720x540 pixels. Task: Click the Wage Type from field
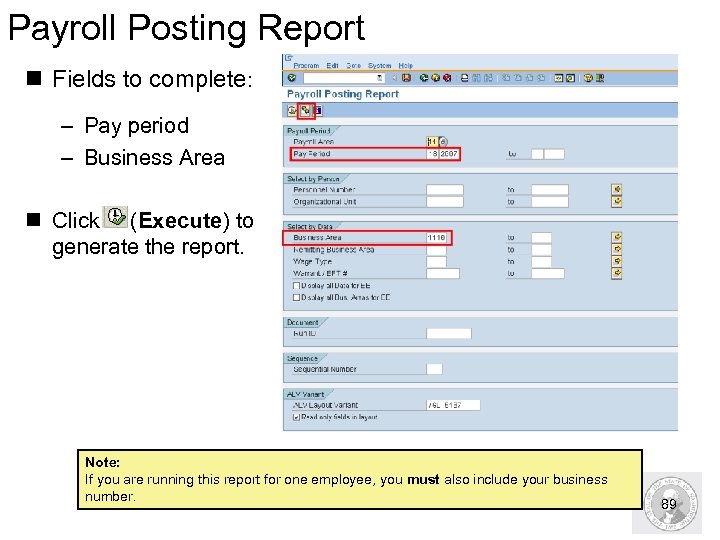[x=436, y=262]
